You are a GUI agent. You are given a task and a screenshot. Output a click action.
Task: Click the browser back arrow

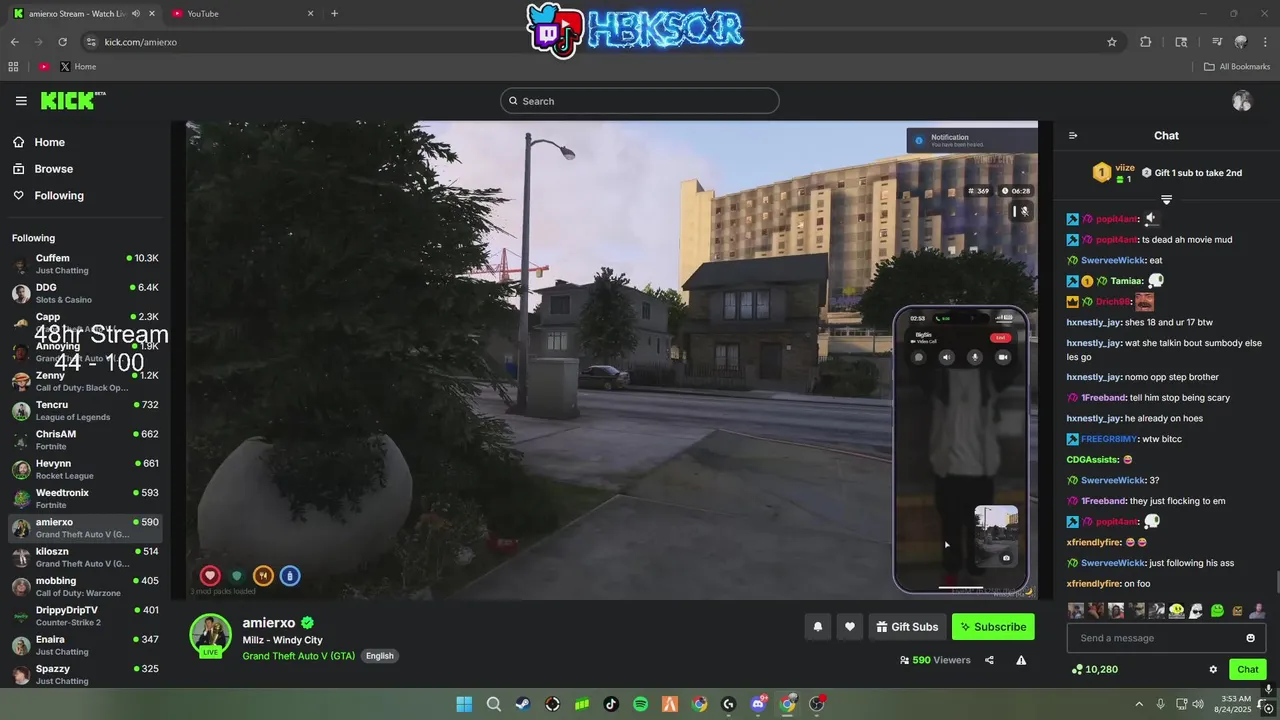click(x=14, y=42)
